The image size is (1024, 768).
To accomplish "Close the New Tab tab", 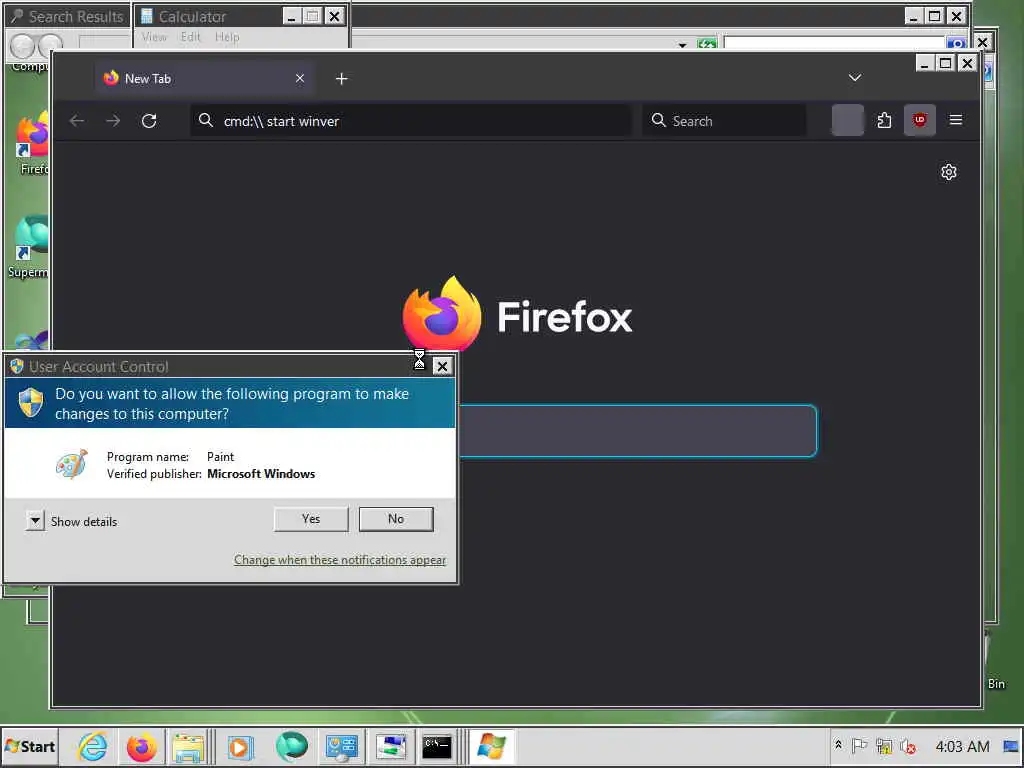I will tap(300, 78).
